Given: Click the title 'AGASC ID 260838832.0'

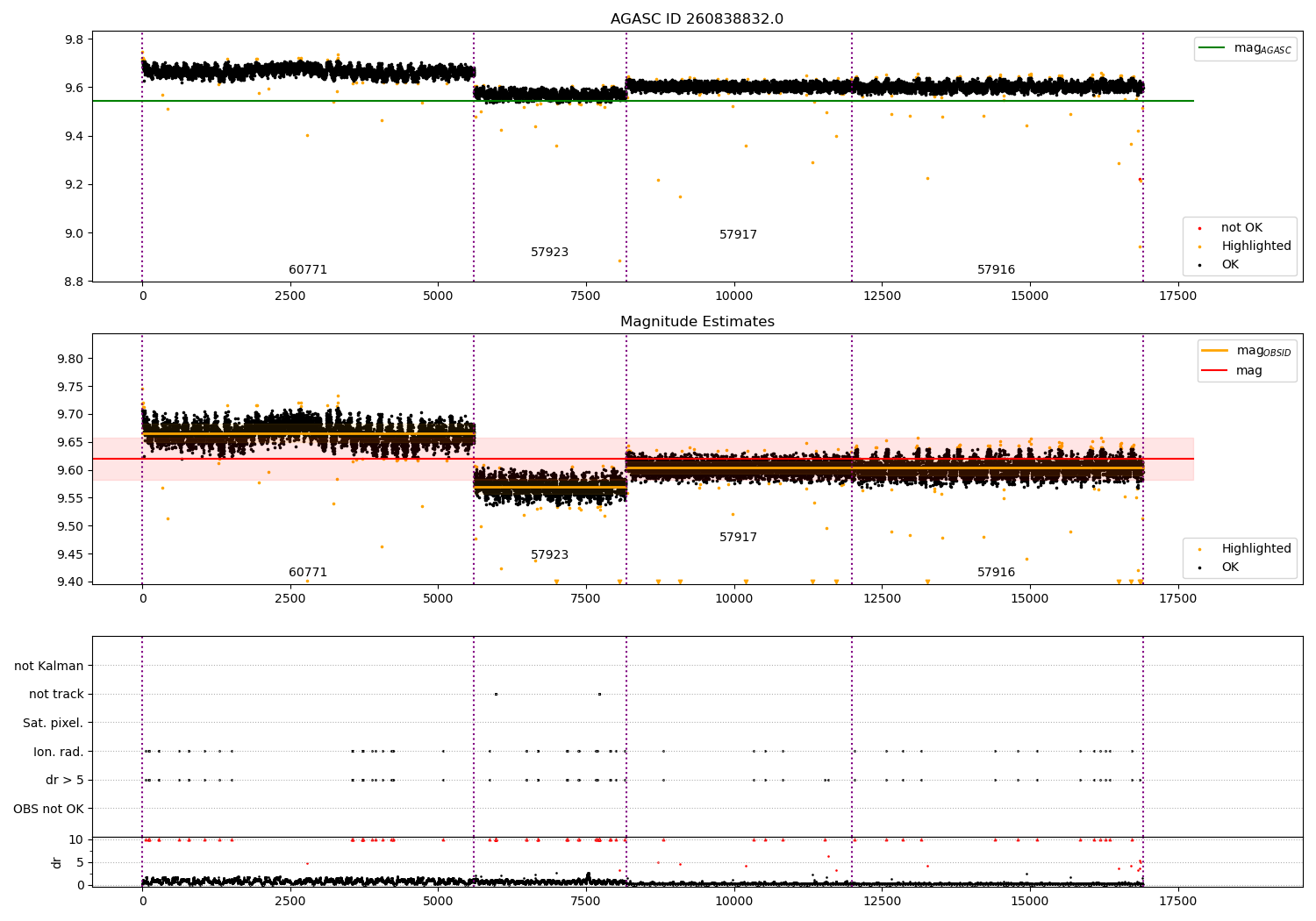Looking at the screenshot, I should pyautogui.click(x=697, y=19).
